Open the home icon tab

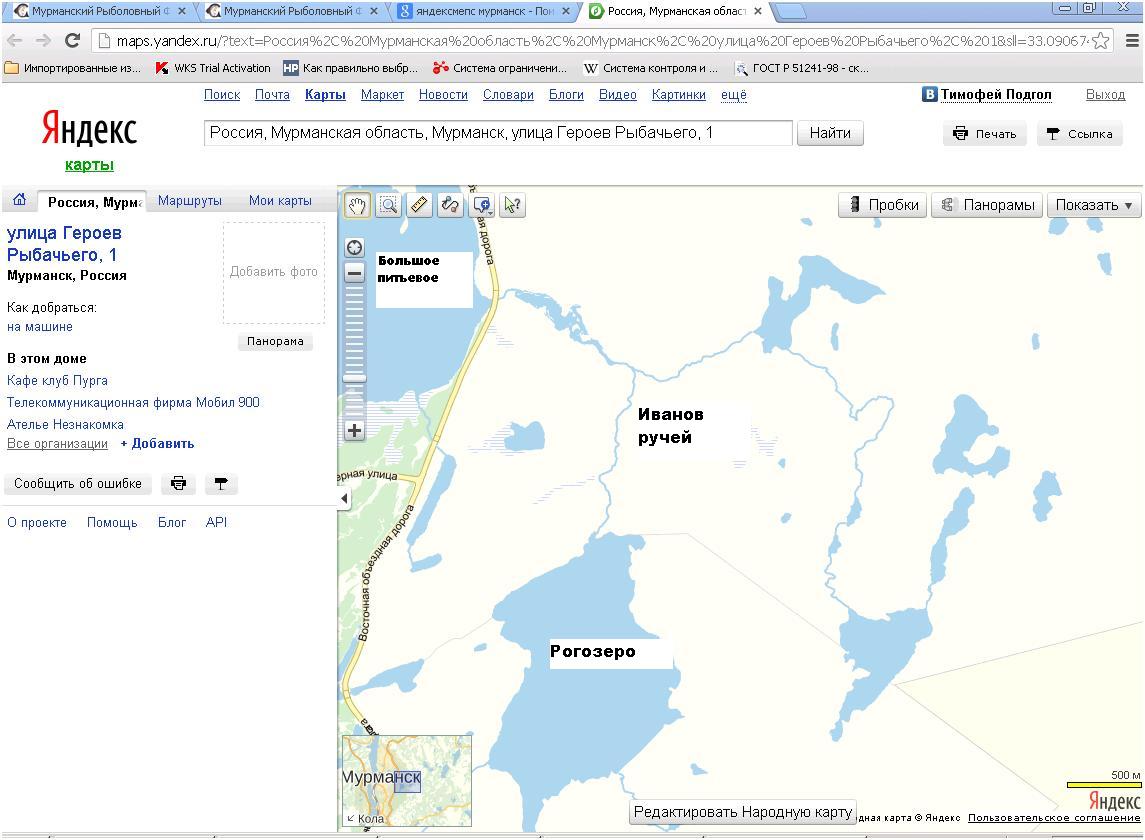[x=19, y=200]
